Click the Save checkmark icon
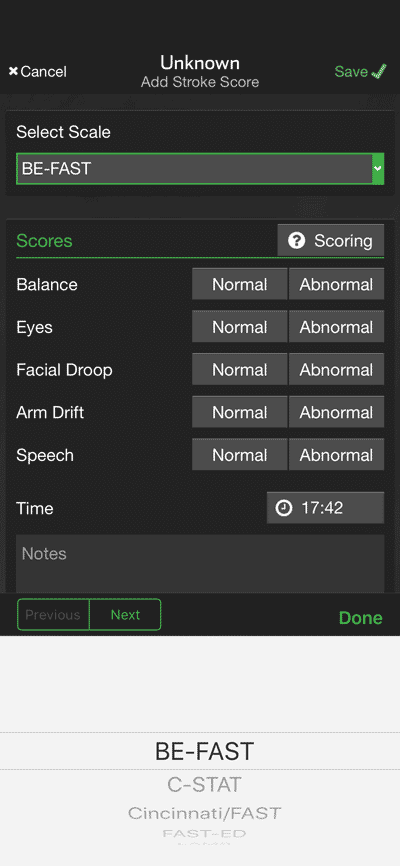Image resolution: width=400 pixels, height=866 pixels. (379, 72)
